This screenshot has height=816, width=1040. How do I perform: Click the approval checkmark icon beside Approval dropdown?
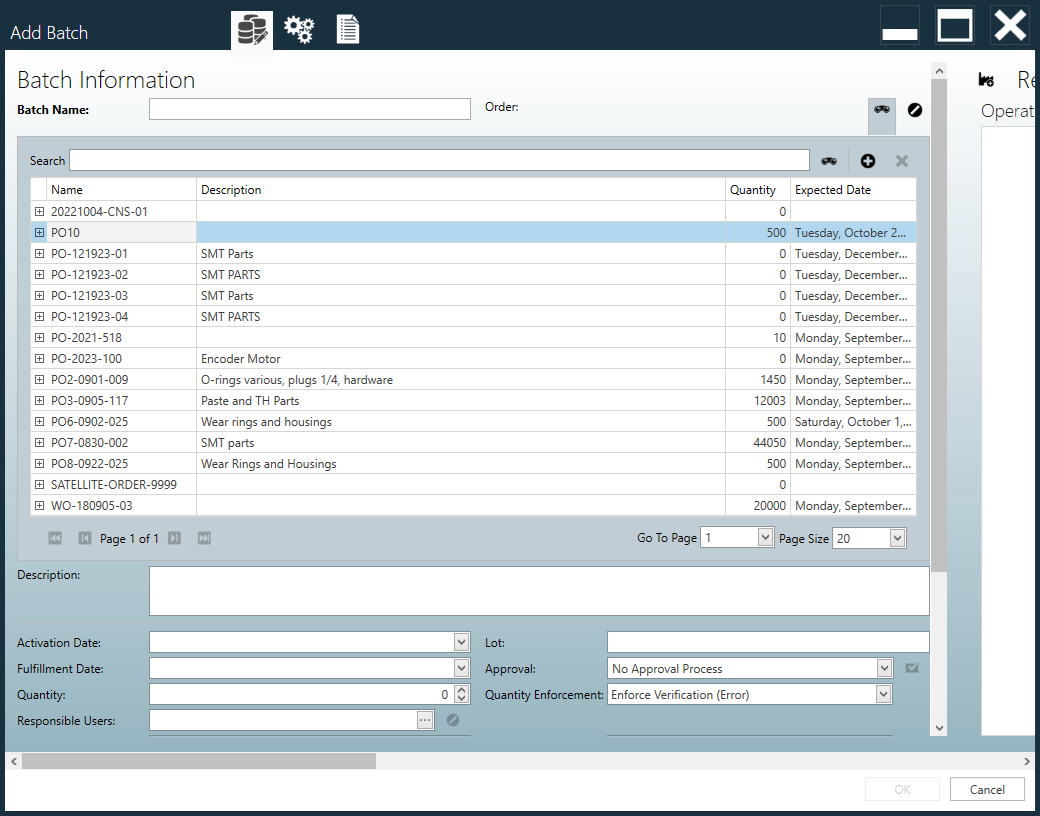911,668
